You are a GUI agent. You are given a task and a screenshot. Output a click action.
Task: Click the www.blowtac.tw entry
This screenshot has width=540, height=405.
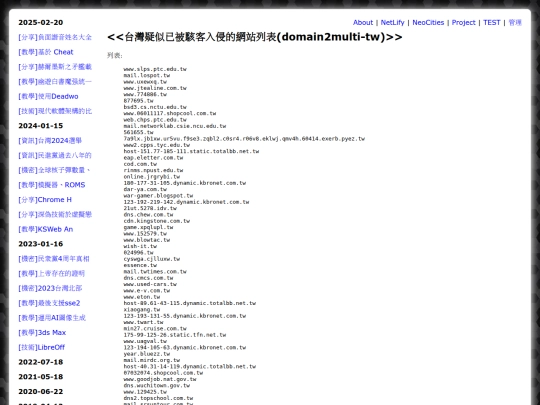(147, 240)
